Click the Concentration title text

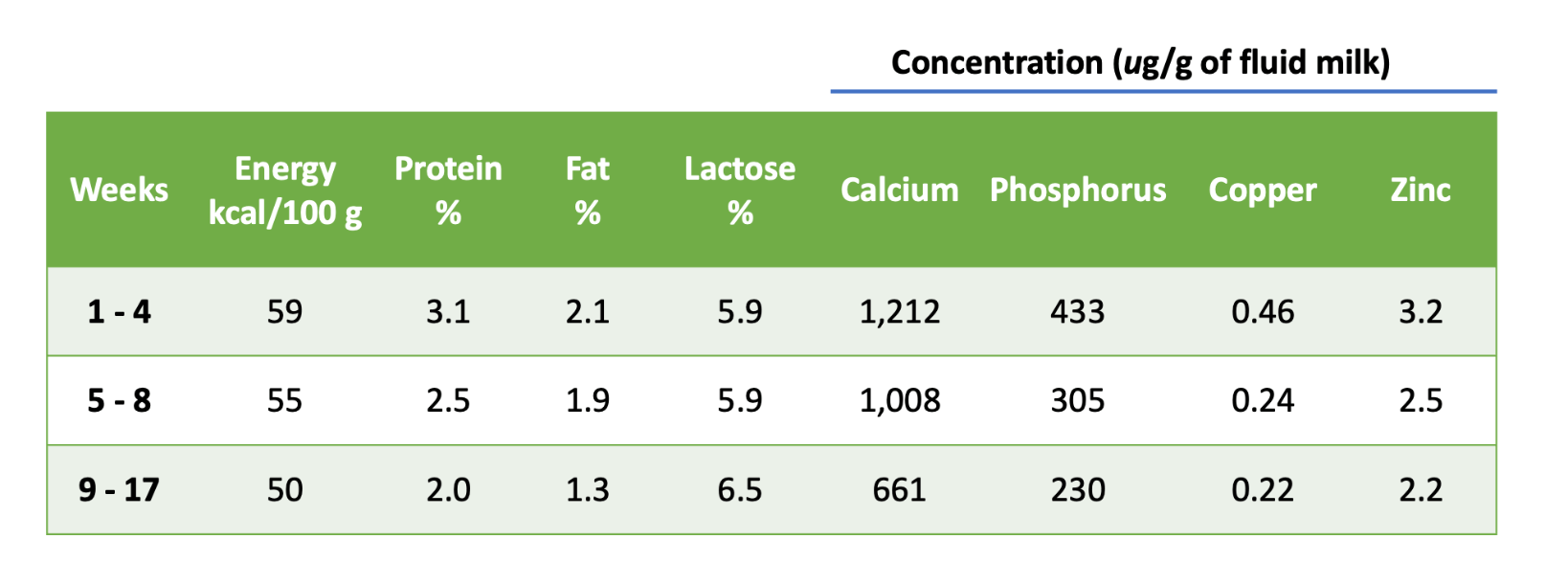pyautogui.click(x=1140, y=63)
